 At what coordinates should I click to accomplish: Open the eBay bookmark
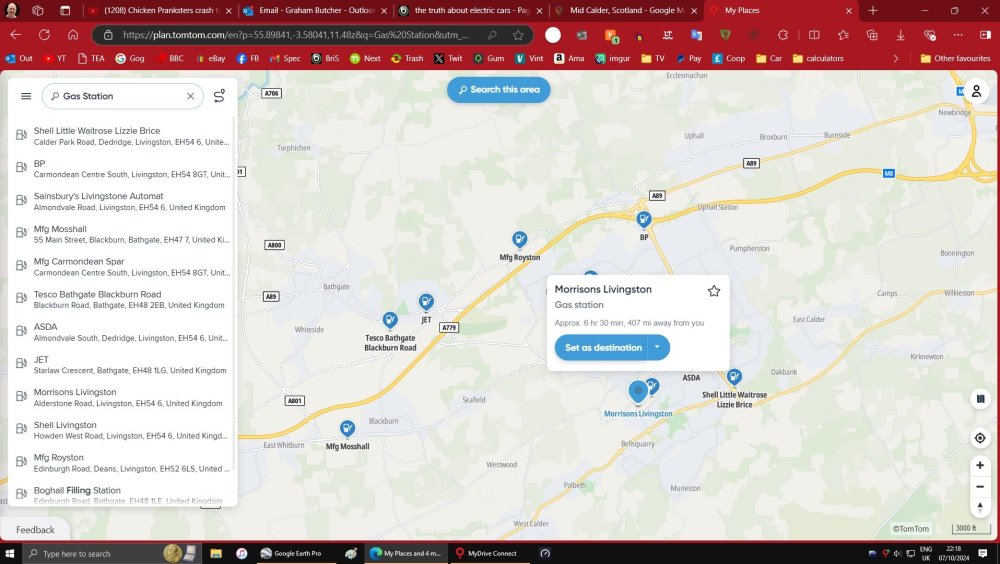click(x=210, y=58)
